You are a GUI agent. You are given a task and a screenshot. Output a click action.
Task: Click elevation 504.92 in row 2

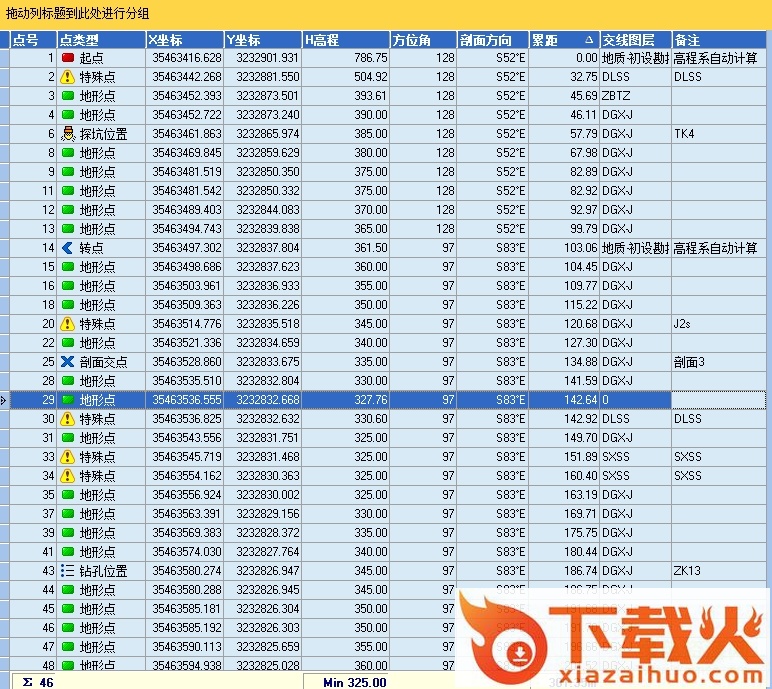346,77
